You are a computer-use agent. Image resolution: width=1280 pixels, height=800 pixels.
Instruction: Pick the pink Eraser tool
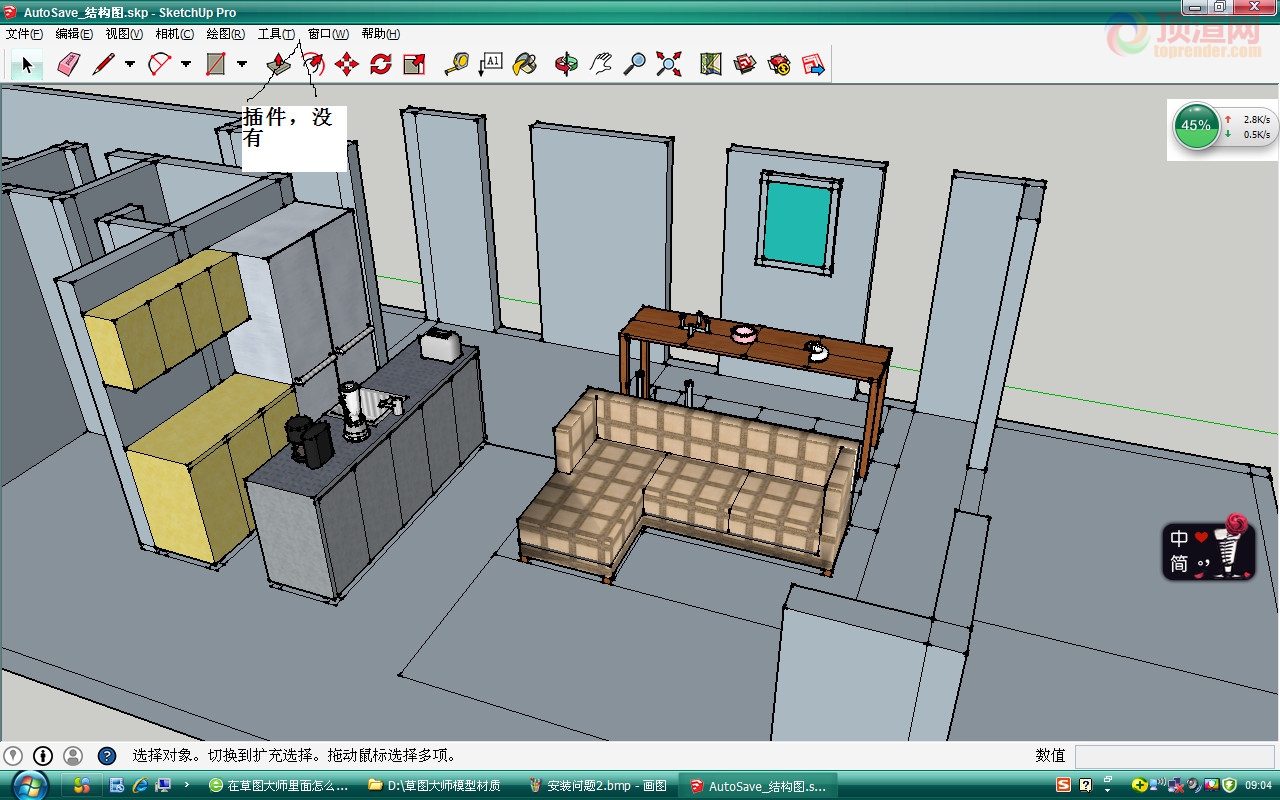(x=68, y=65)
